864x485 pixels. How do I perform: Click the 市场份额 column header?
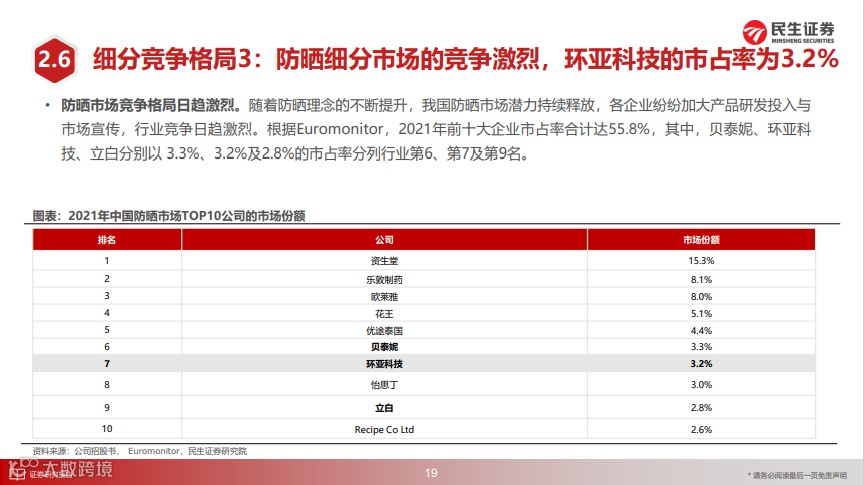[701, 240]
